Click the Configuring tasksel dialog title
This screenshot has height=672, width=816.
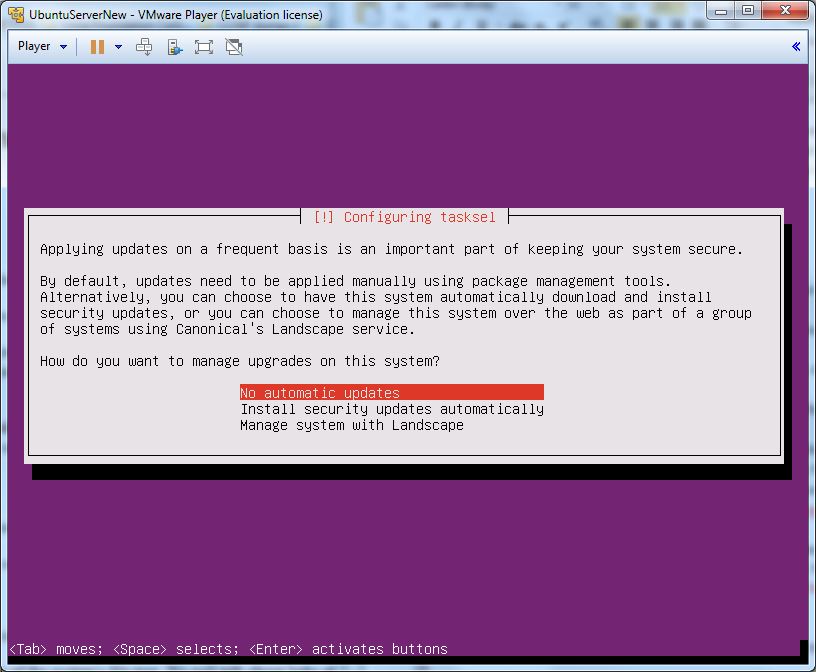point(404,217)
